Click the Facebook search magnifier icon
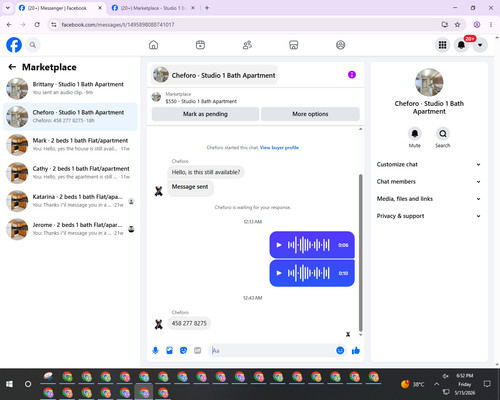 point(33,45)
